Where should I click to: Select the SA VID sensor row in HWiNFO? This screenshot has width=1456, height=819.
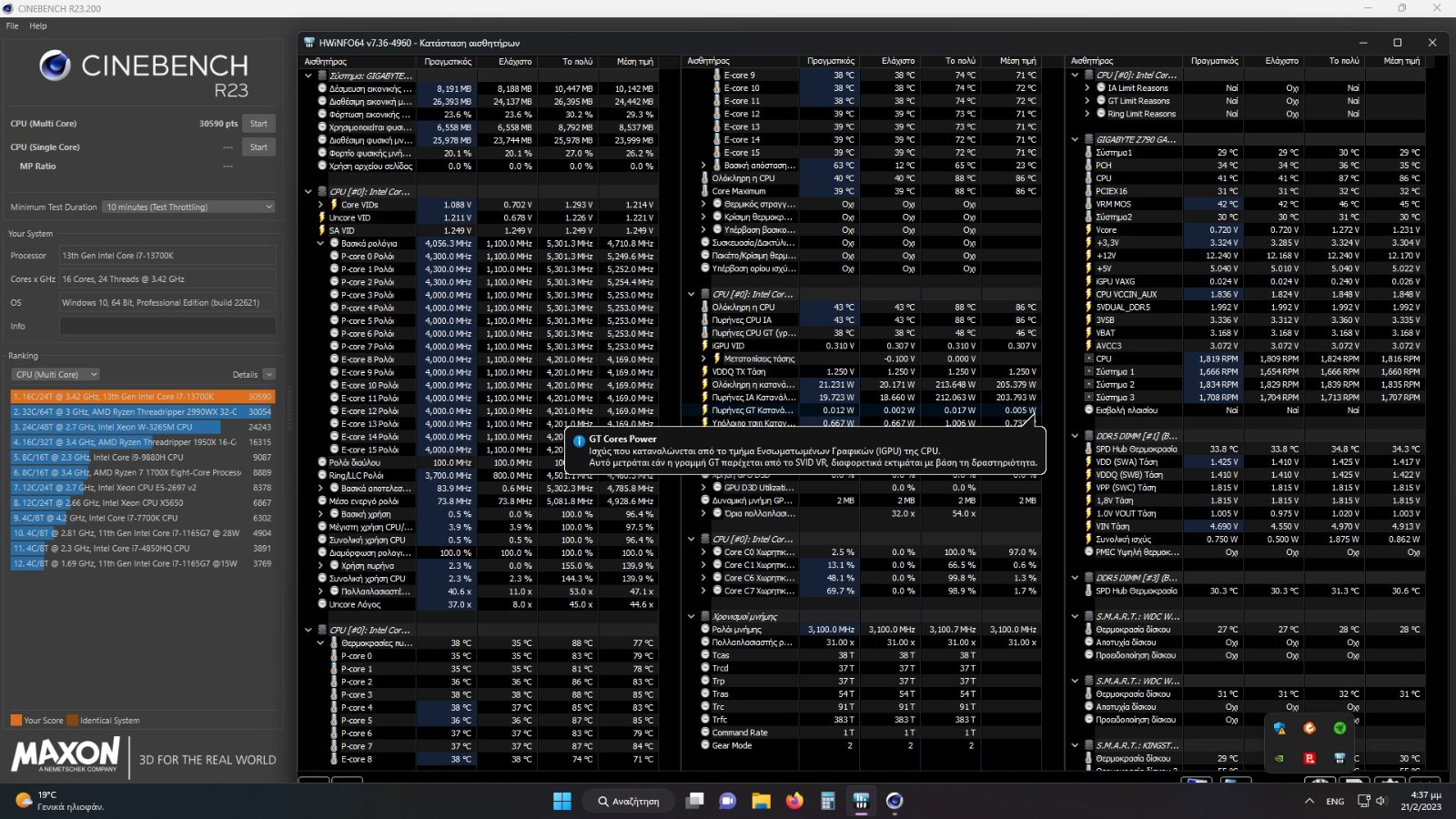480,230
